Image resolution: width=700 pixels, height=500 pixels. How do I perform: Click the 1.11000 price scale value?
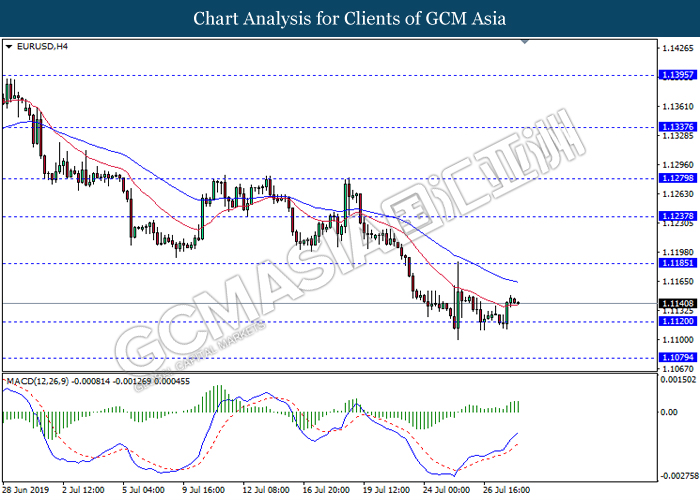(678, 340)
